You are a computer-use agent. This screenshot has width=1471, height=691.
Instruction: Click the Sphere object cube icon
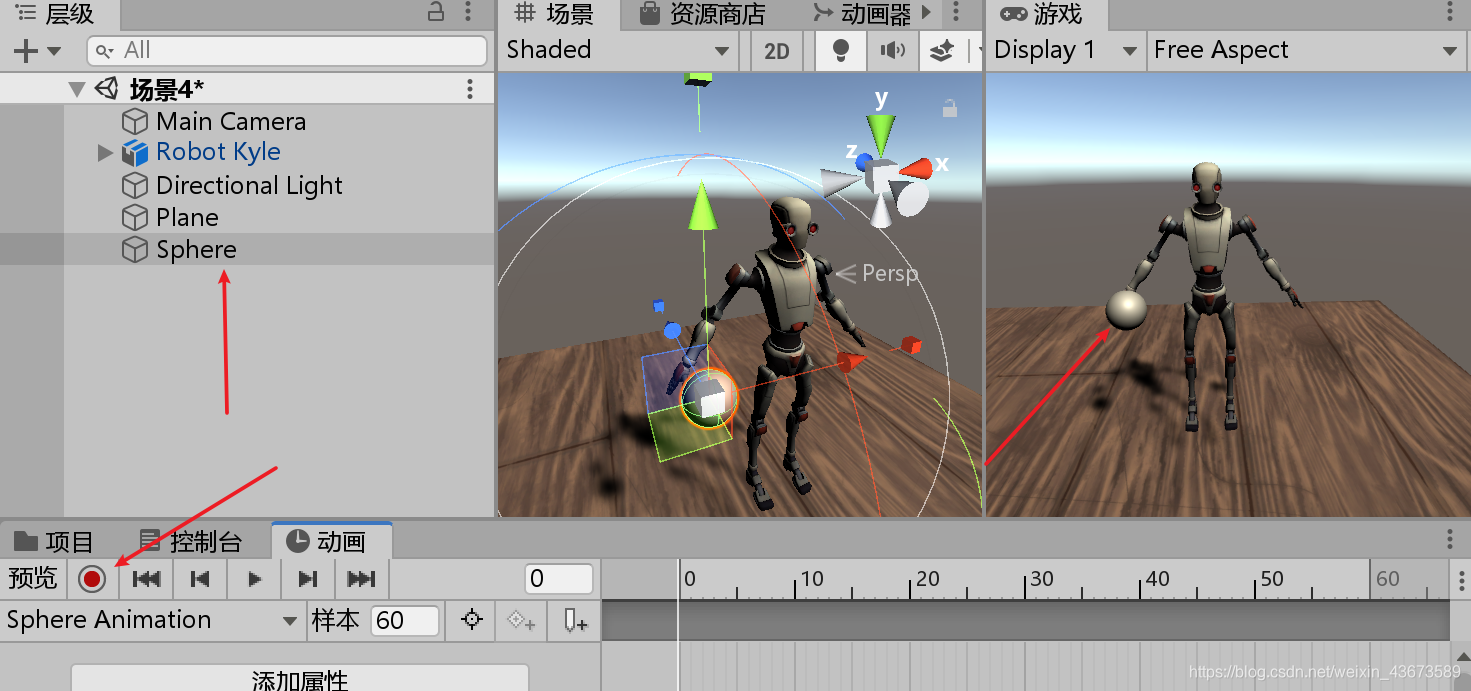click(x=135, y=249)
